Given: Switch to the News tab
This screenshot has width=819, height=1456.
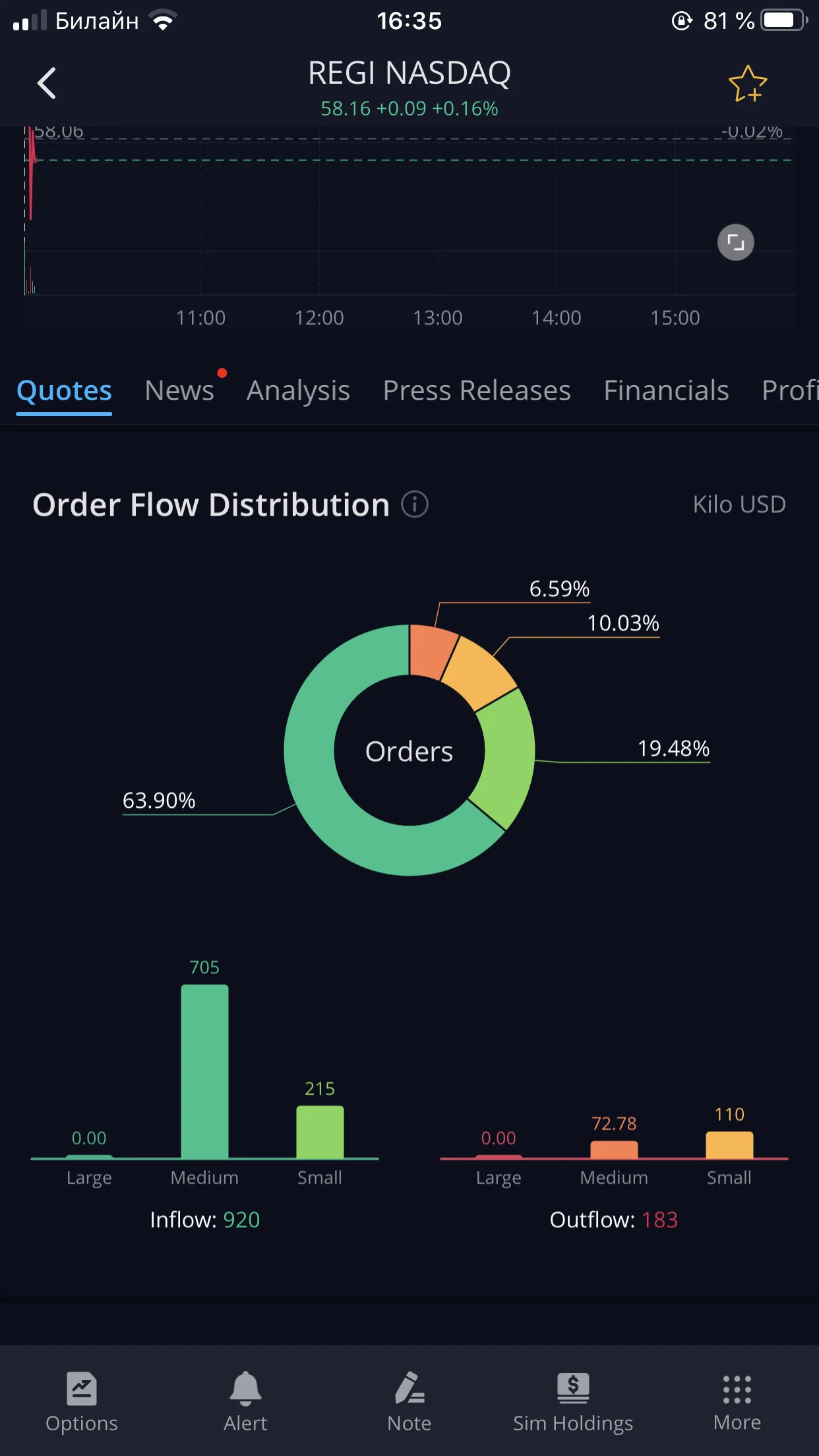Looking at the screenshot, I should click(x=179, y=390).
